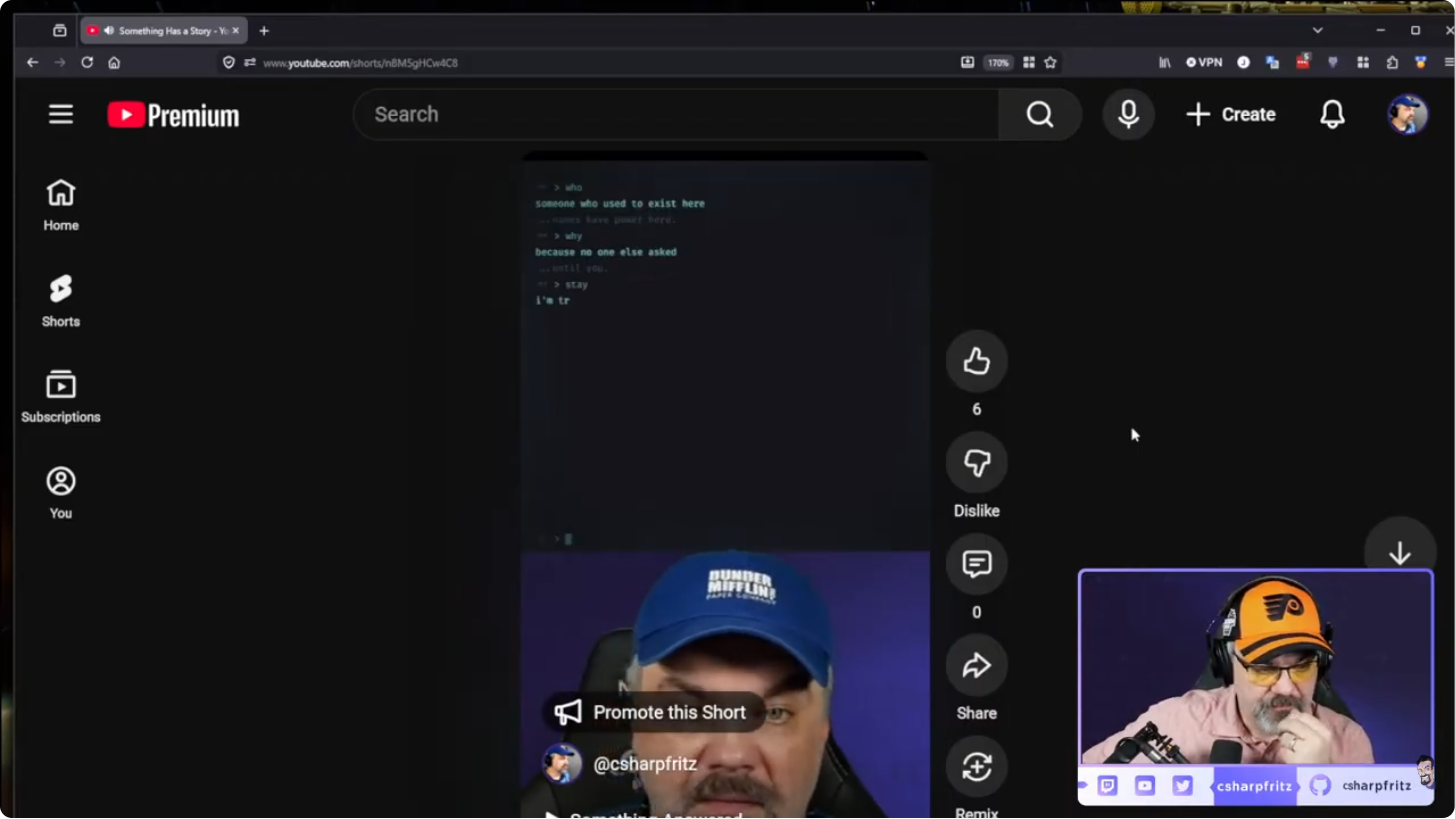
Task: Go to Shorts in sidebar
Action: [61, 301]
